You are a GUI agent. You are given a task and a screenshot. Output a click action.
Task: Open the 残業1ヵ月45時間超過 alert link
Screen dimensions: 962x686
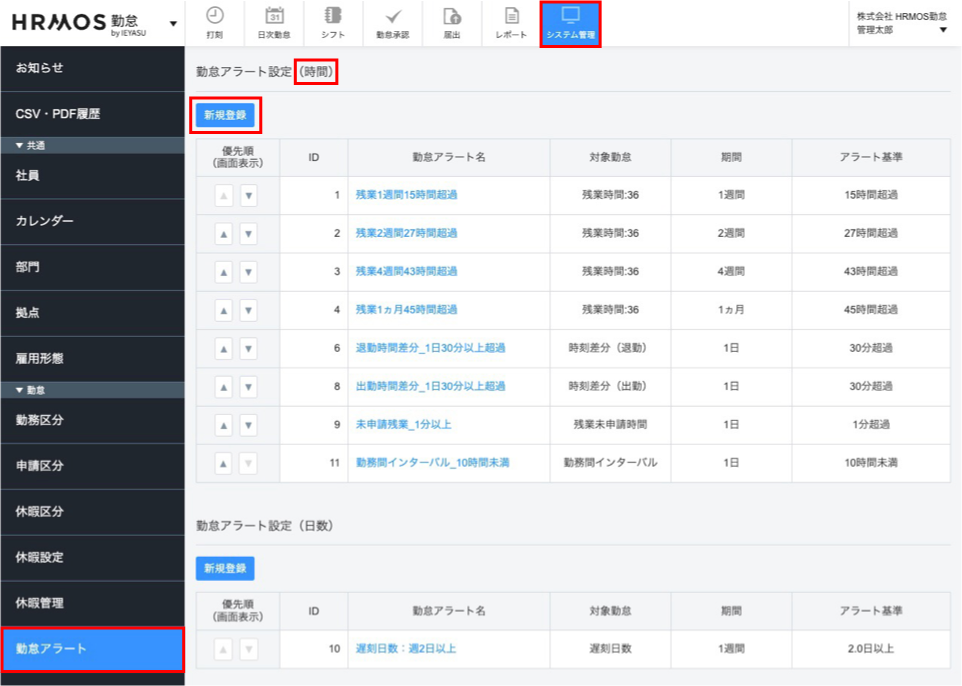click(x=406, y=310)
